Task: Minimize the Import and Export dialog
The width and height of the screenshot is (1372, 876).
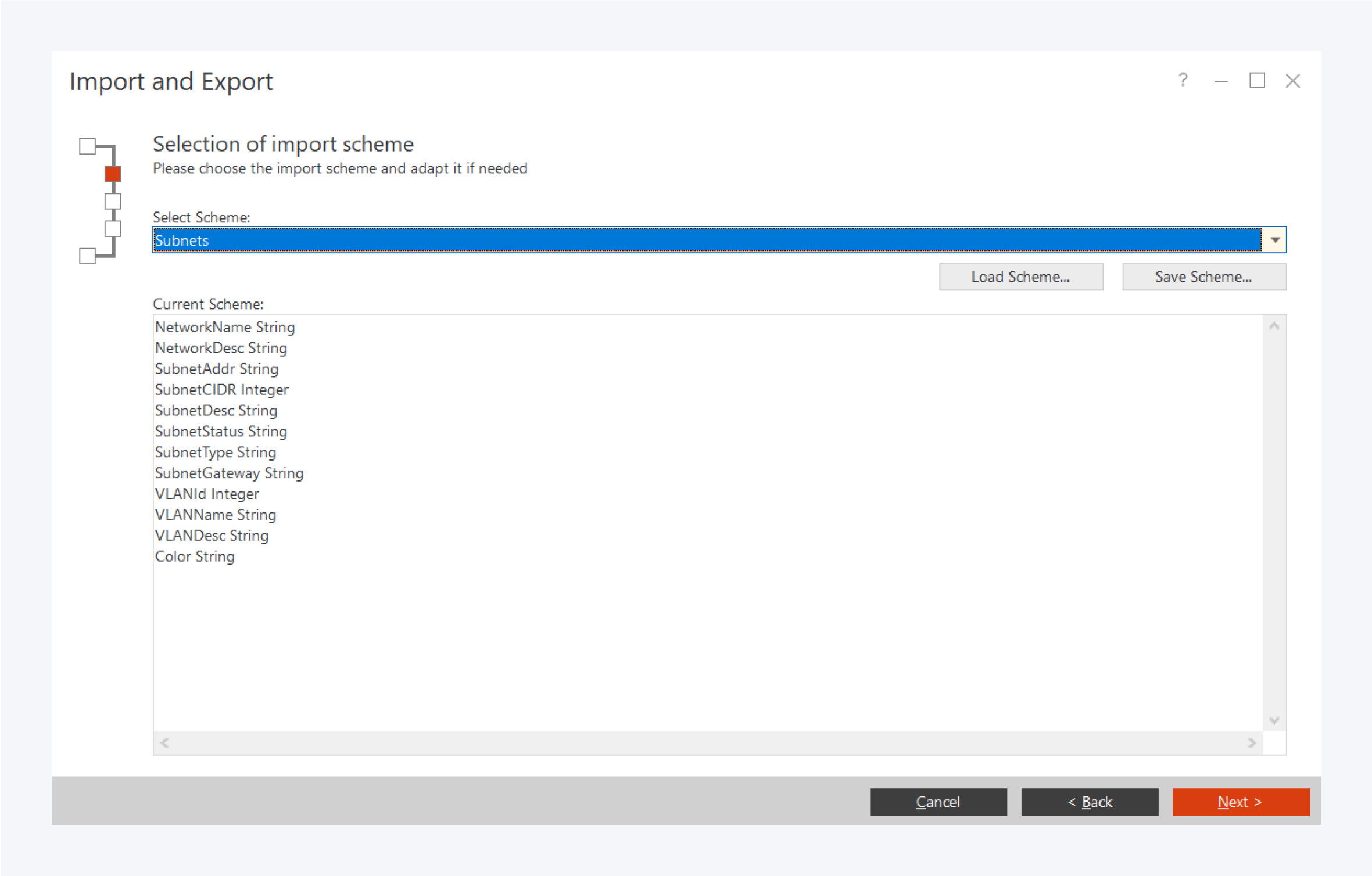Action: [1220, 80]
